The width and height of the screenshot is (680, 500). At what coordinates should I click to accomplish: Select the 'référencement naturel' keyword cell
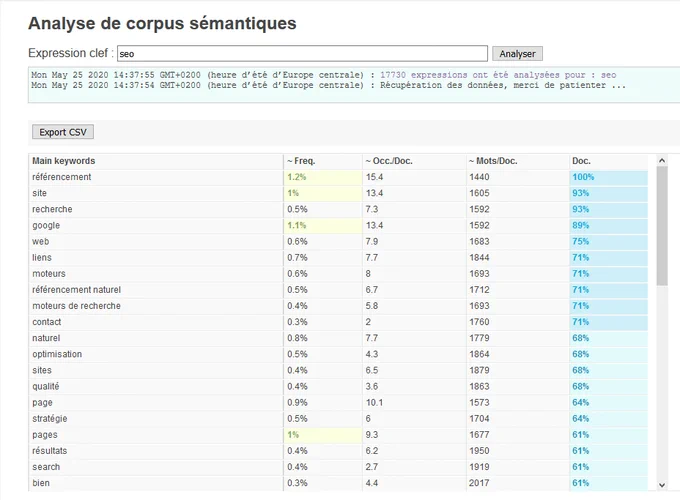tap(156, 290)
